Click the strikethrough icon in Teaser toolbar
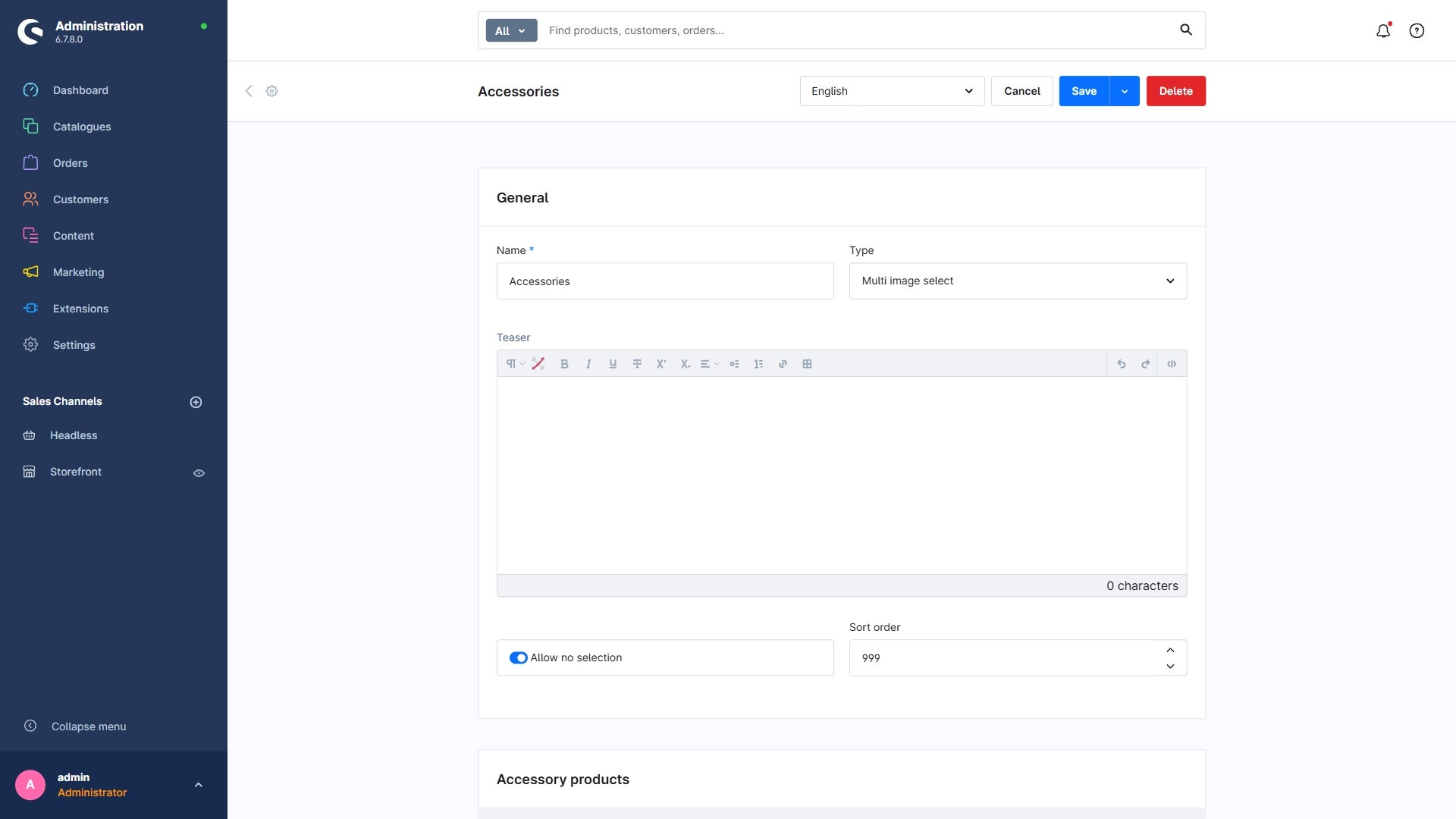The image size is (1456, 819). click(637, 364)
